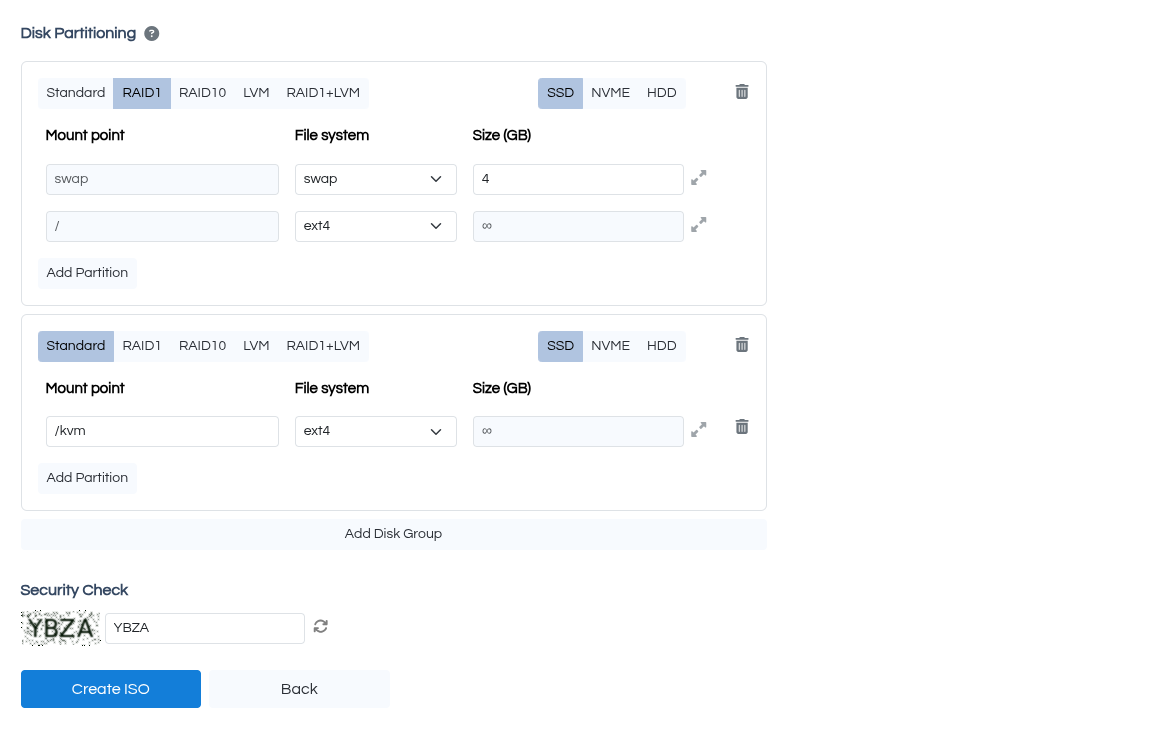Open the /kvm file system dropdown

(x=375, y=431)
